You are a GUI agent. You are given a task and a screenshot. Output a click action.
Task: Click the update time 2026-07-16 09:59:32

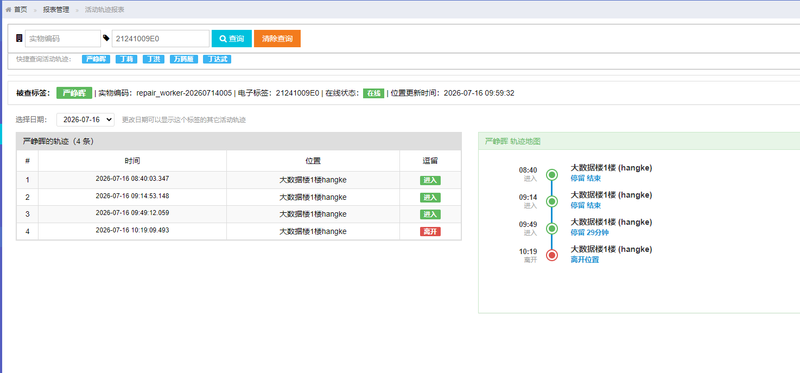coord(479,93)
